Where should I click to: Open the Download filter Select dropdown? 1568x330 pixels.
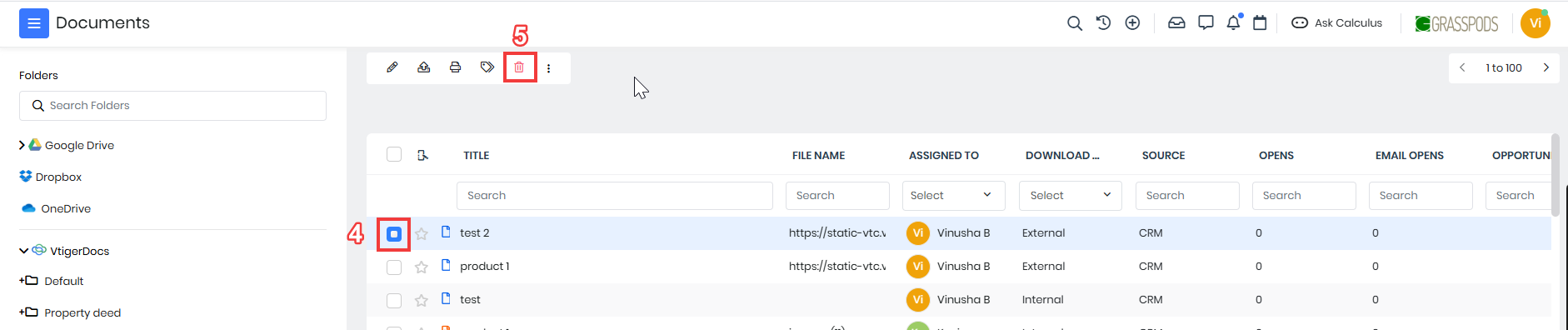click(1071, 195)
